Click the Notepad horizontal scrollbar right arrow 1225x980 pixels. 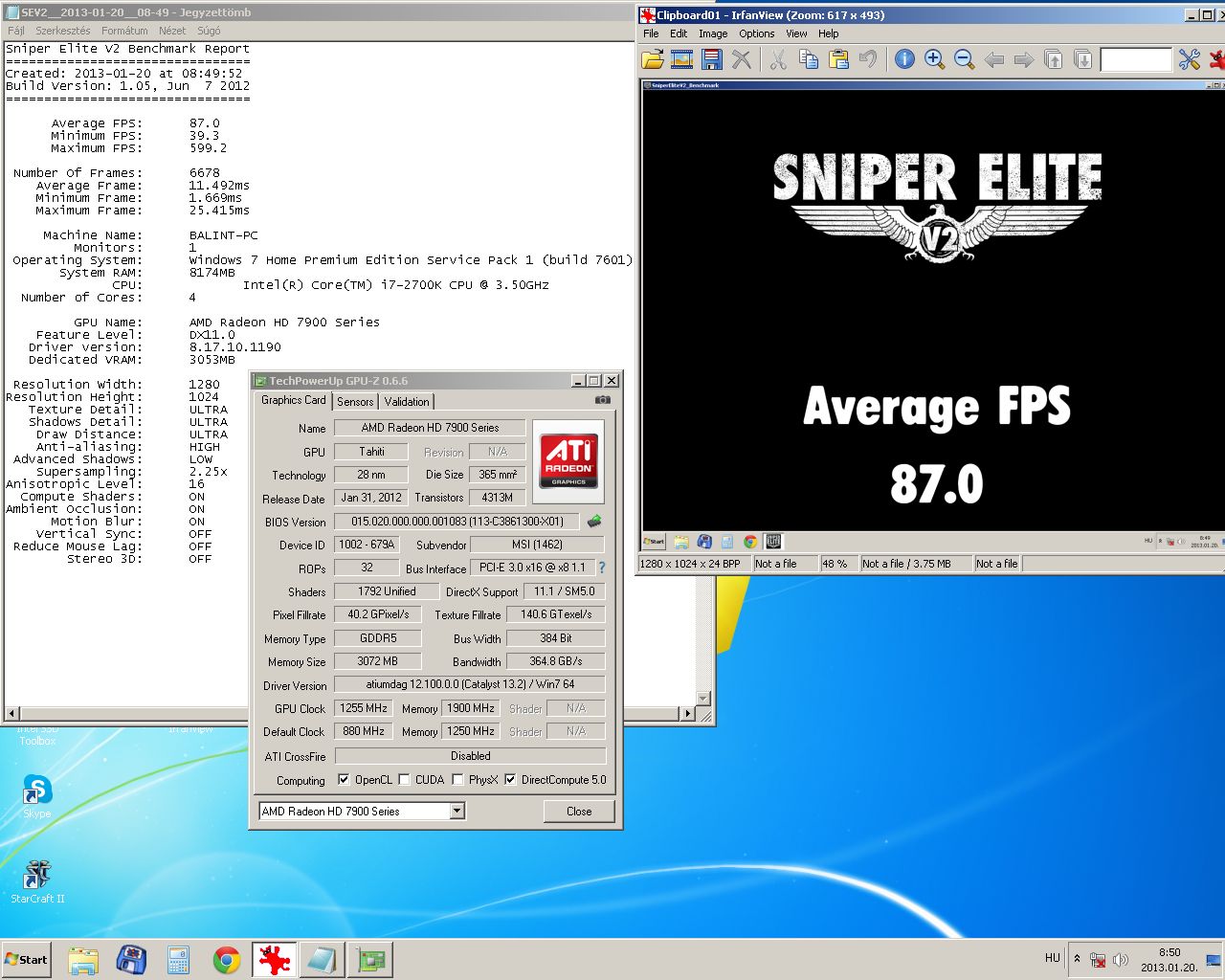click(687, 713)
